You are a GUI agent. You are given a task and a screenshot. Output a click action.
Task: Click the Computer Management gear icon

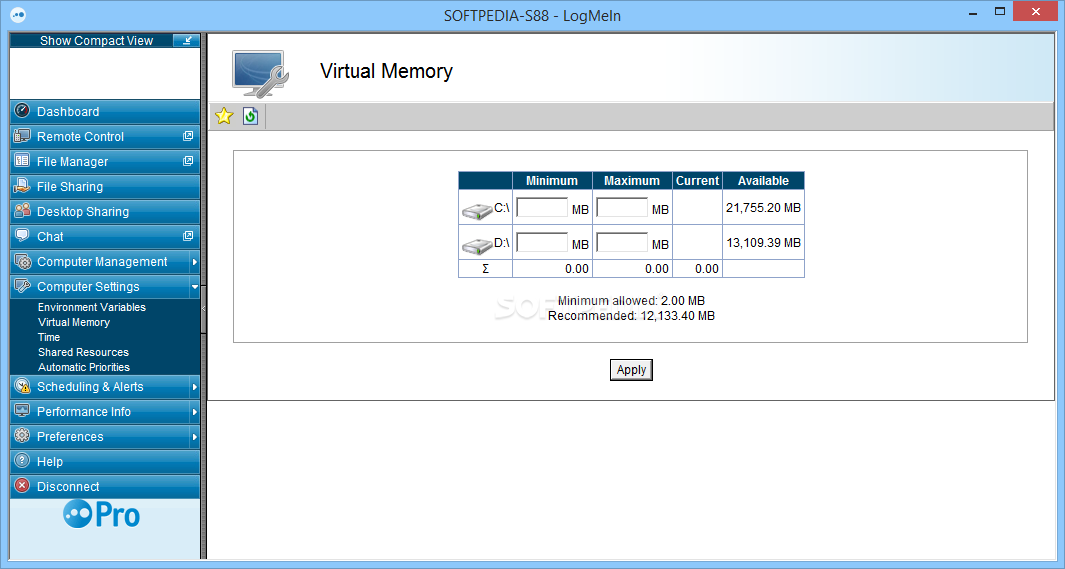point(22,261)
